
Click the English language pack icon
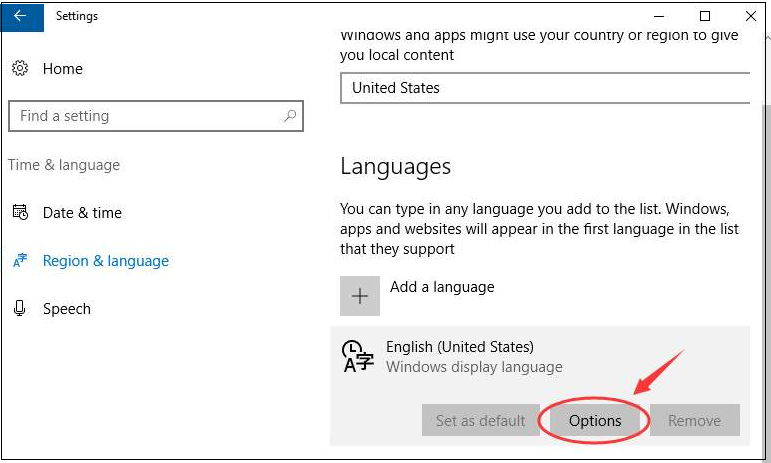click(x=357, y=356)
